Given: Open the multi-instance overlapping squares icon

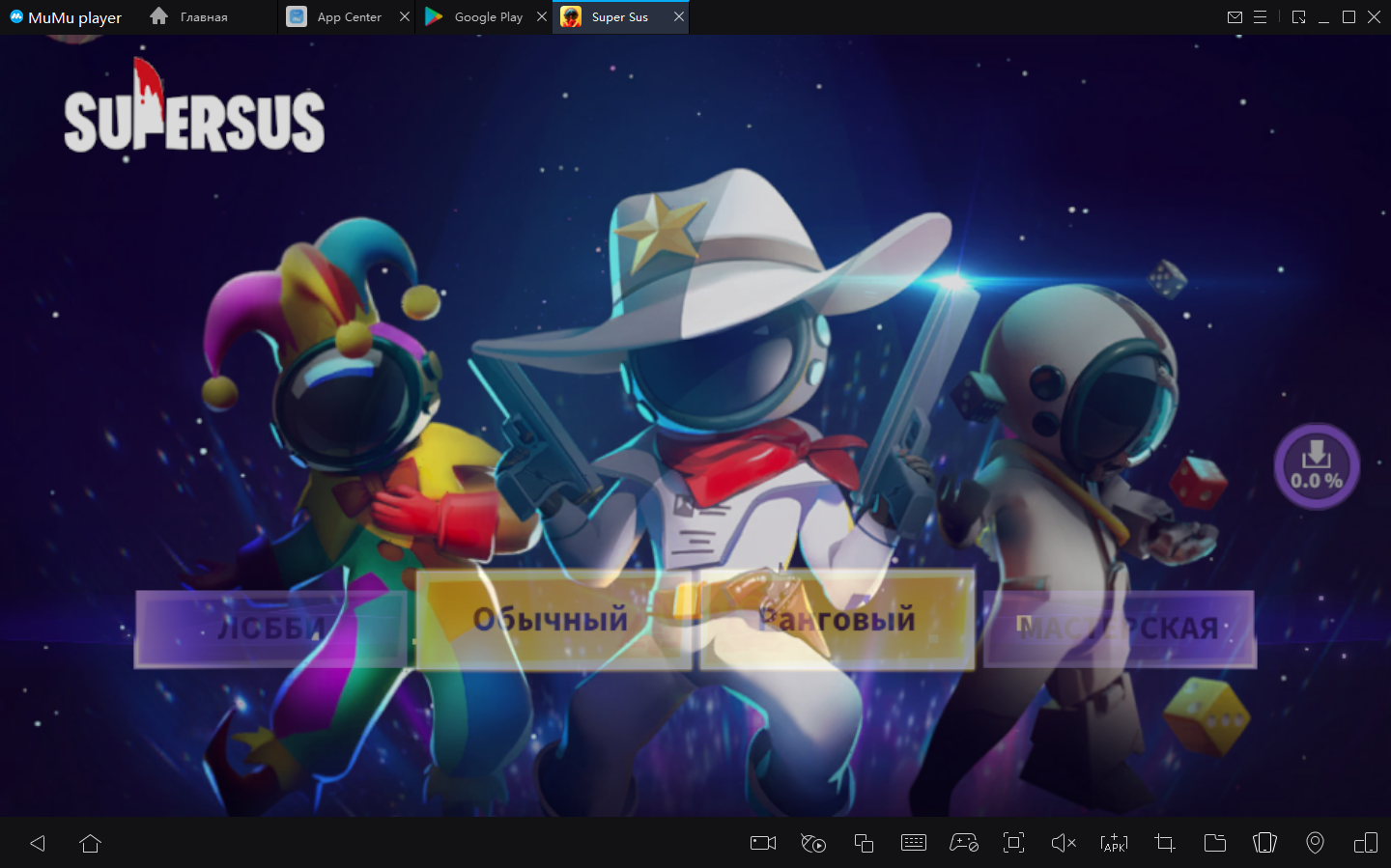Looking at the screenshot, I should pyautogui.click(x=864, y=843).
